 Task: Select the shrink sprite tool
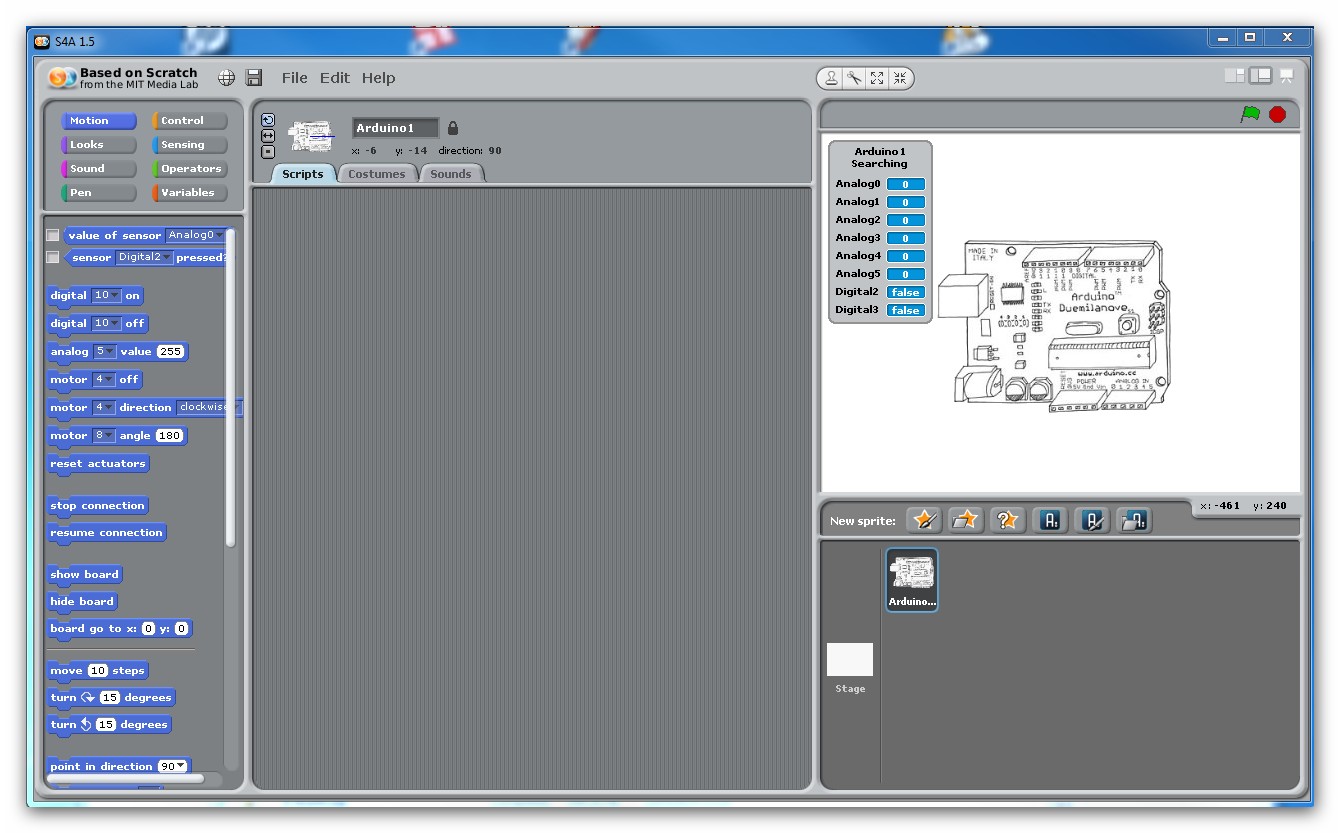point(900,78)
